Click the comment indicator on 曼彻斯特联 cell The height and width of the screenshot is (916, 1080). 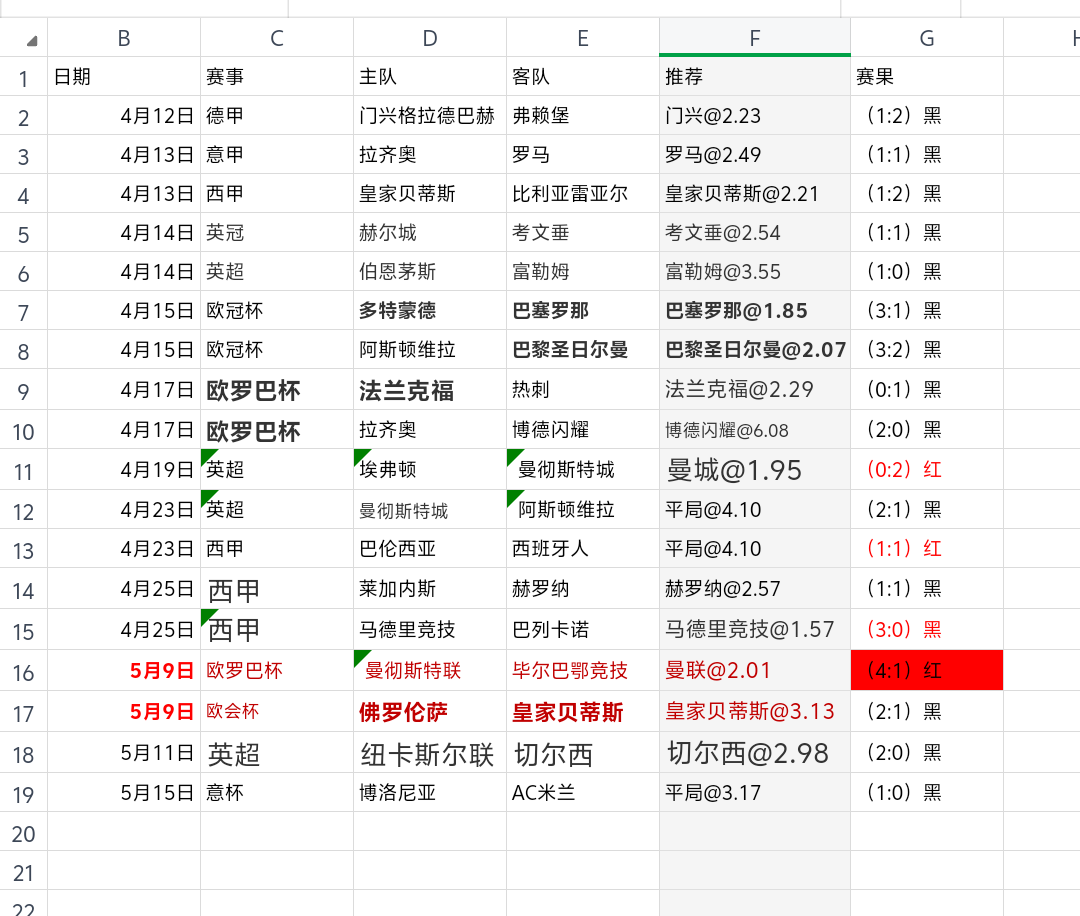[357, 656]
